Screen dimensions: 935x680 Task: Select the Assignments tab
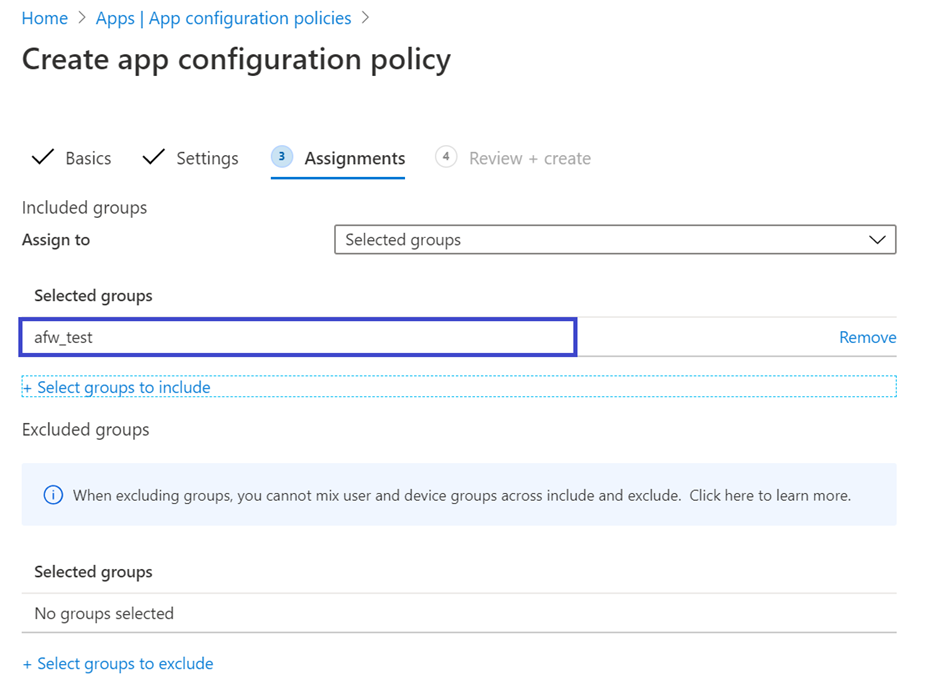coord(354,158)
